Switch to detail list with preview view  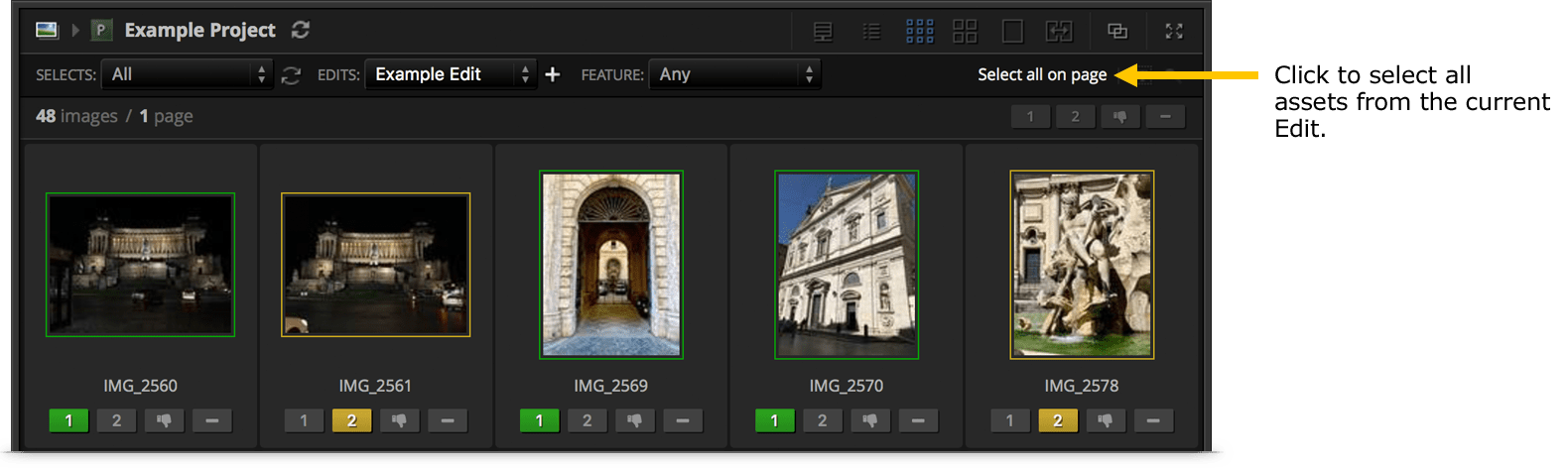point(823,32)
